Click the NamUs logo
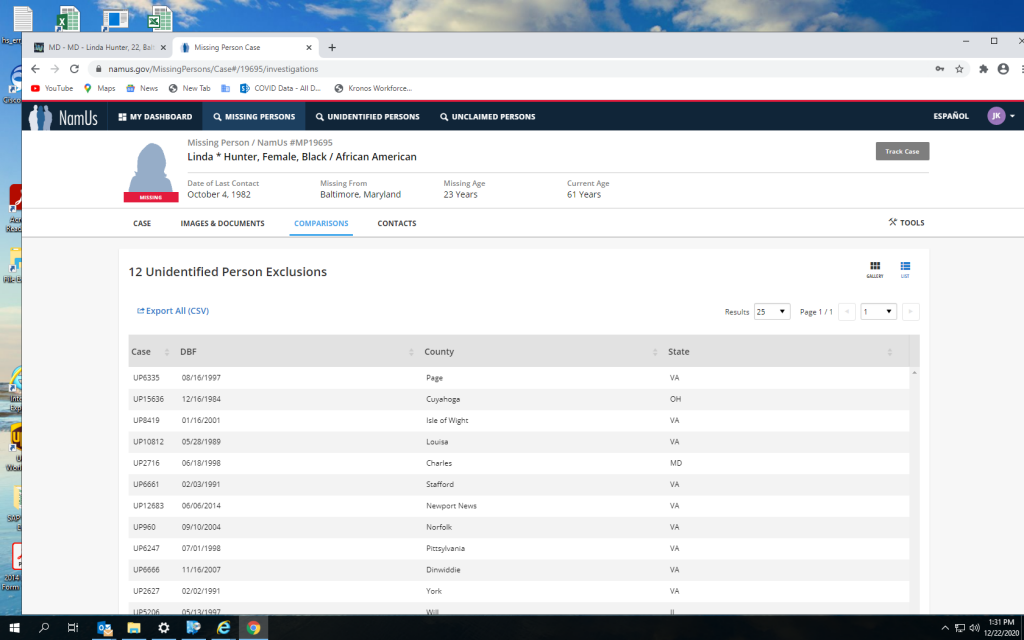The width and height of the screenshot is (1024, 640). pyautogui.click(x=64, y=117)
